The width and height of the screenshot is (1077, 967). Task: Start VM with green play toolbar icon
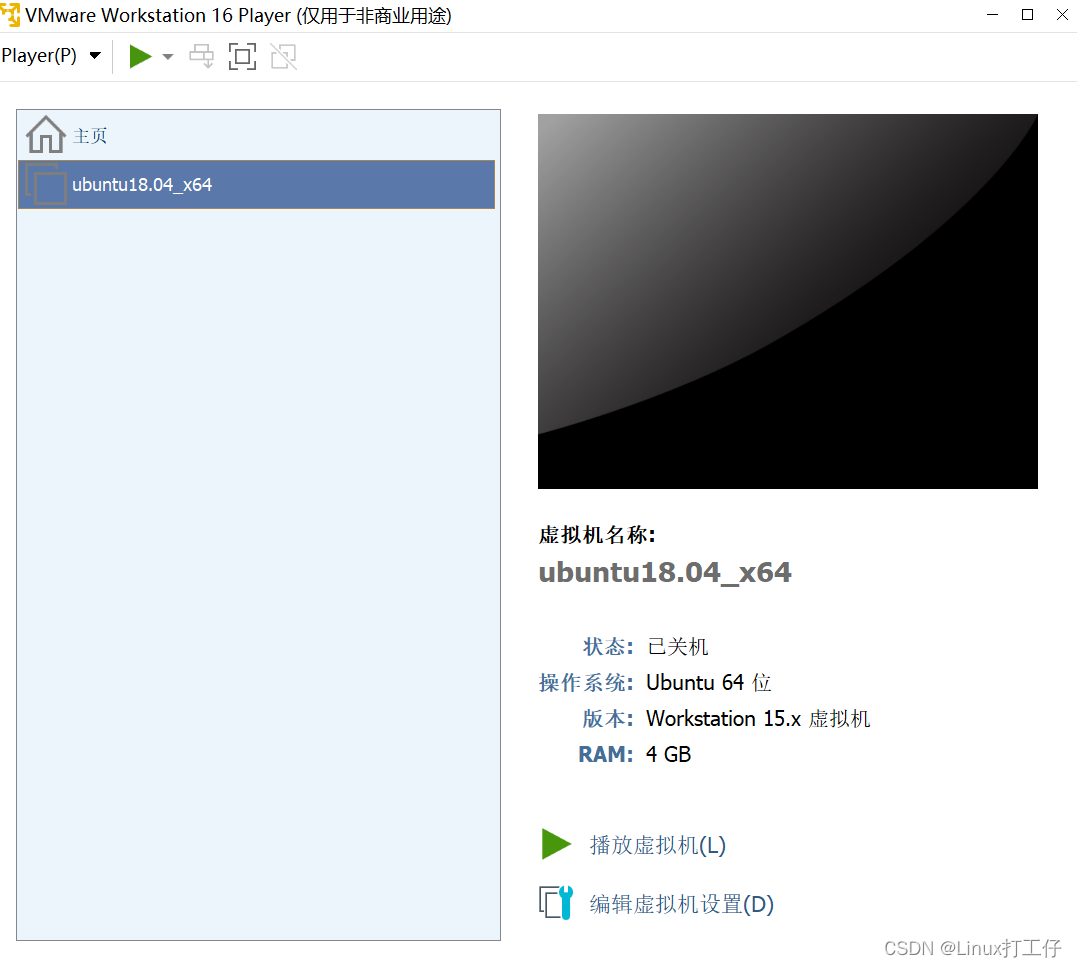(x=140, y=56)
